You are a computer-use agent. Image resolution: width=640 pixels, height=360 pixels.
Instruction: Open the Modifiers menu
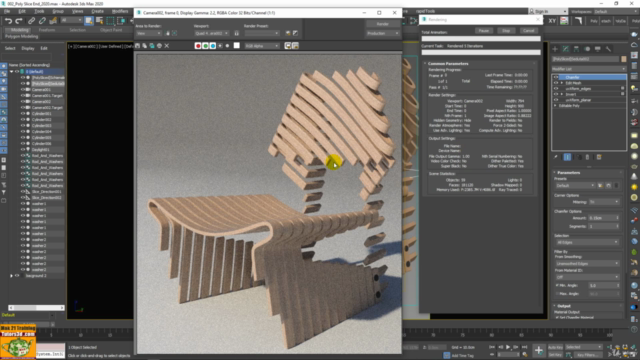tap(120, 11)
